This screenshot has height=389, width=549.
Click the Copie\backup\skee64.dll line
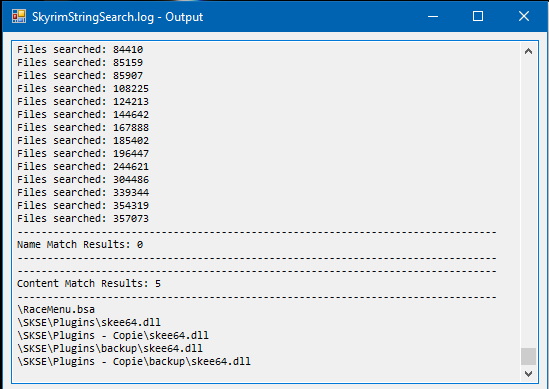coord(134,361)
